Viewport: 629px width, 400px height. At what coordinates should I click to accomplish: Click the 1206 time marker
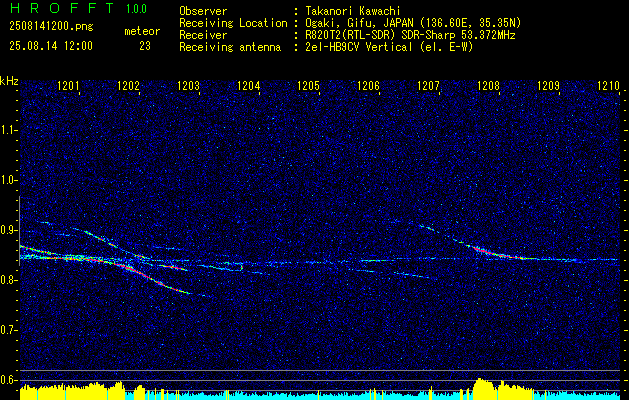368,85
